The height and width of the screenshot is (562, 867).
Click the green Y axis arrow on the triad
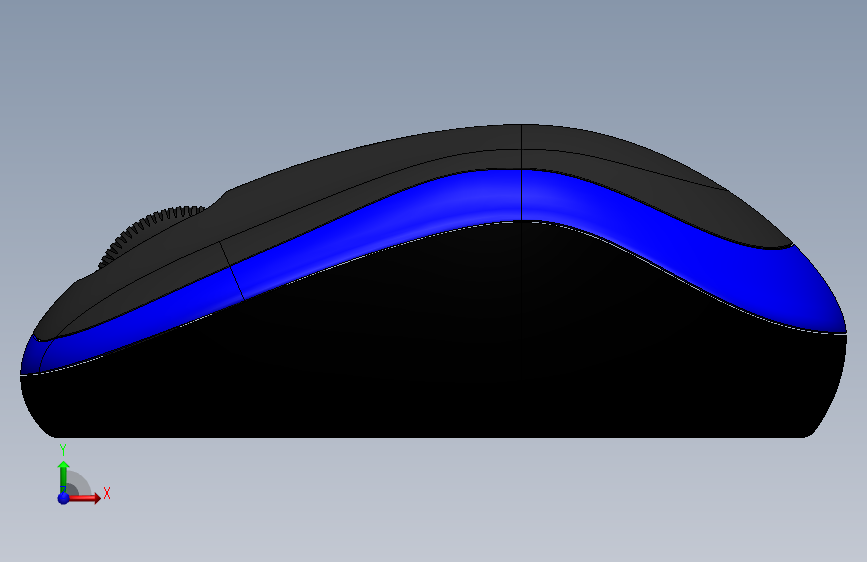coord(64,476)
